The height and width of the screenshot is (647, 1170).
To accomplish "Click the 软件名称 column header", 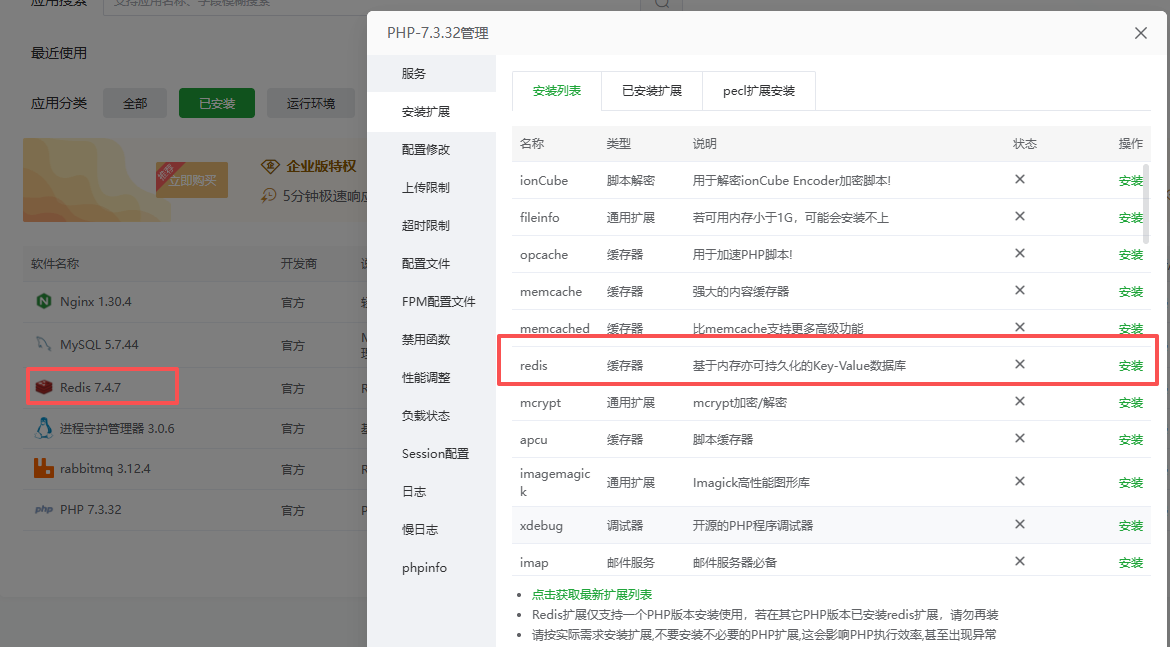I will coord(54,263).
